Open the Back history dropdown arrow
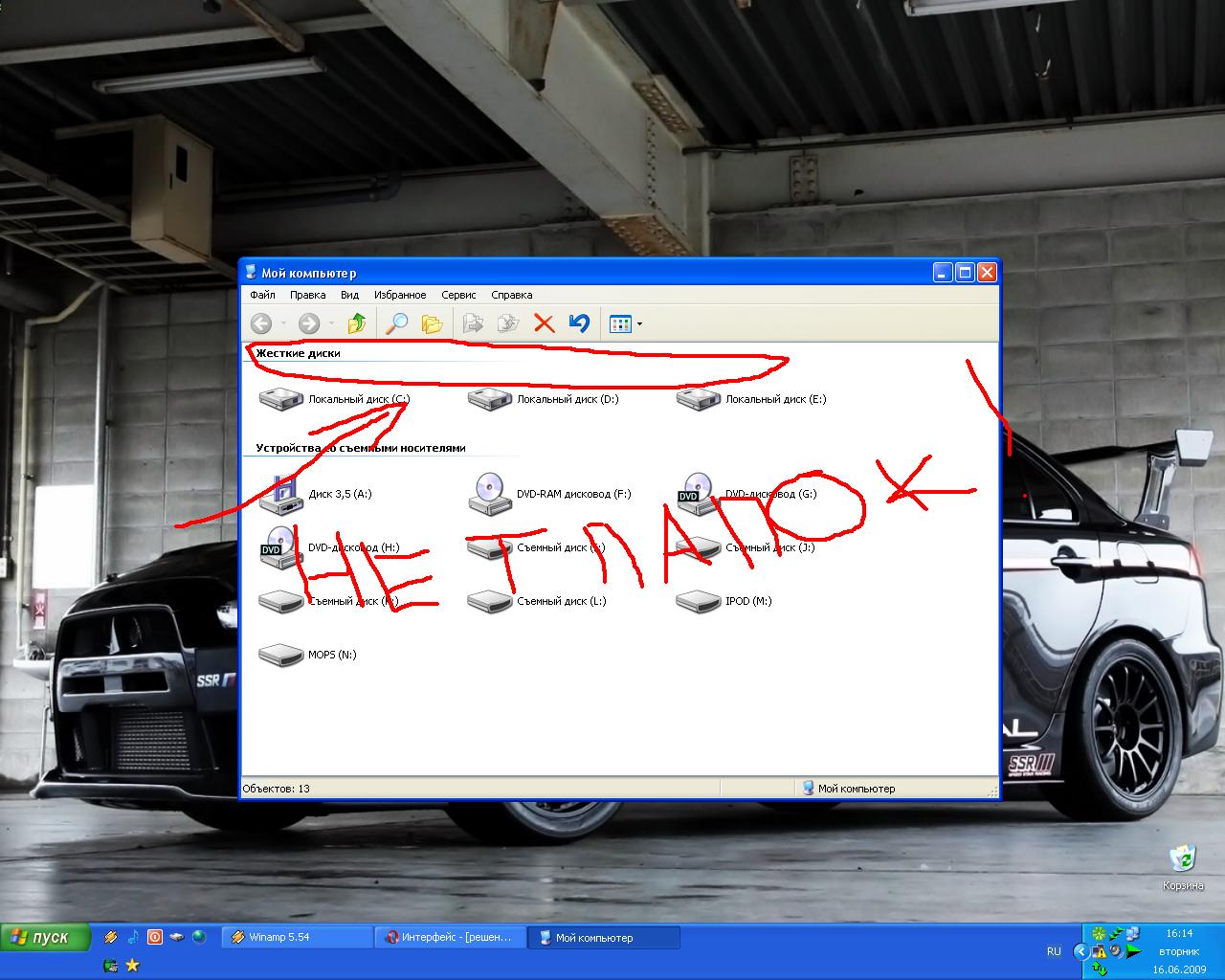The height and width of the screenshot is (980, 1225). click(283, 324)
